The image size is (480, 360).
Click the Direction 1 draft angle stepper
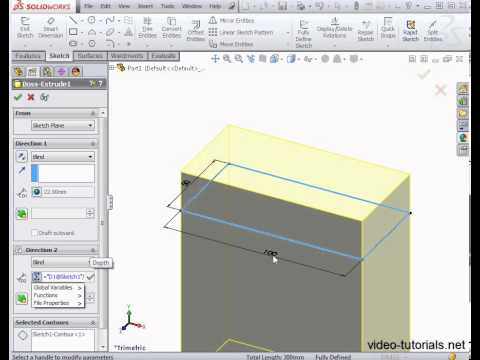point(90,213)
